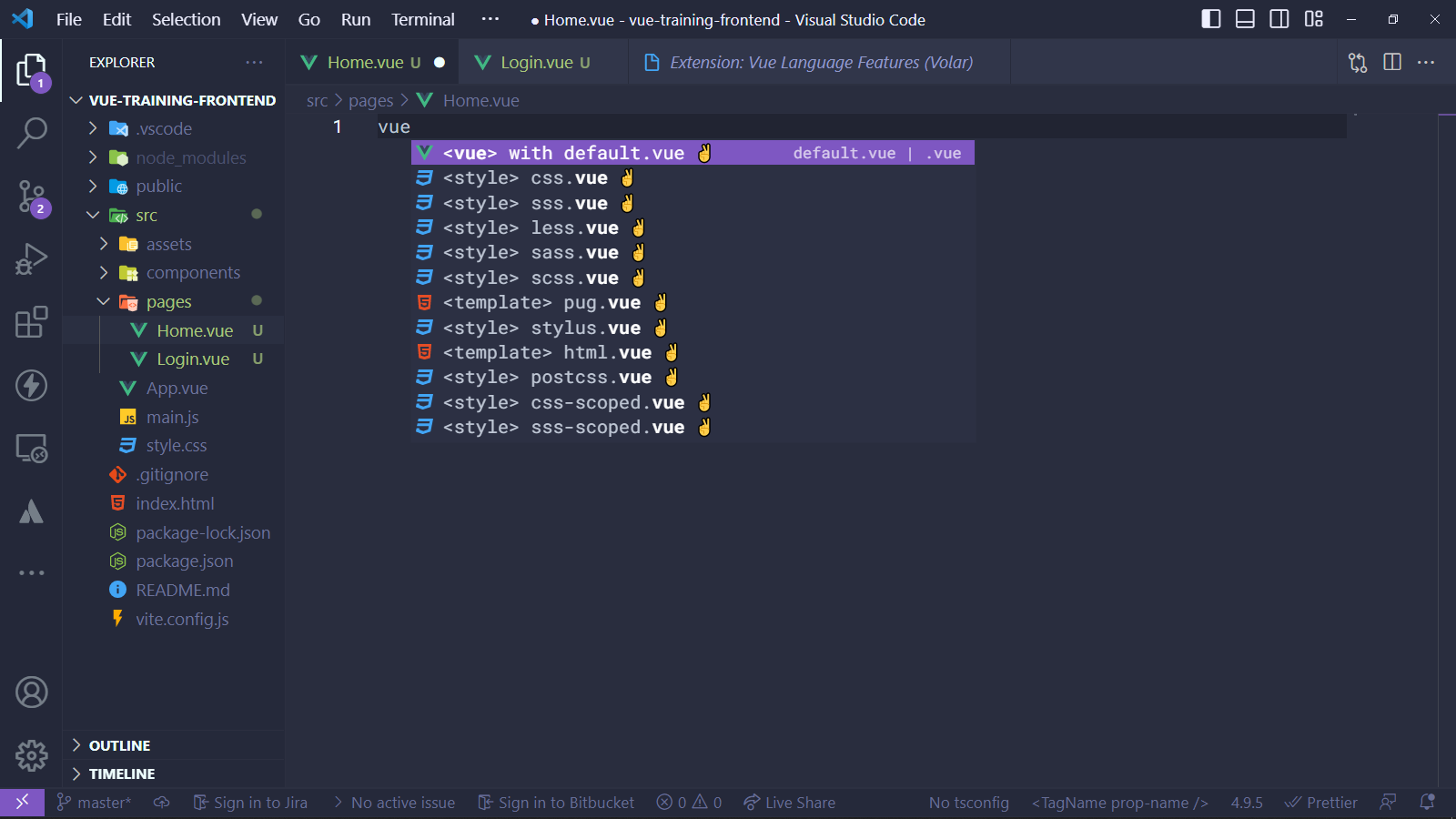The image size is (1456, 819).
Task: Open the File menu
Action: pos(69,19)
